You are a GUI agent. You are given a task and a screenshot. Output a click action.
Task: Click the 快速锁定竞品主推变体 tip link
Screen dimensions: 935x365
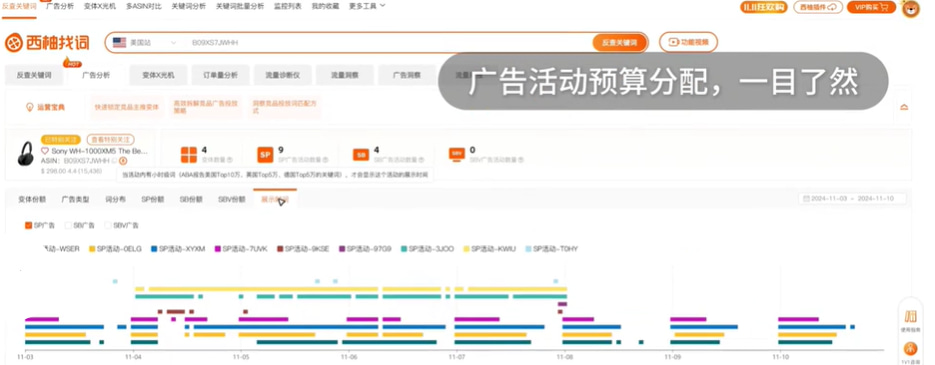click(127, 107)
